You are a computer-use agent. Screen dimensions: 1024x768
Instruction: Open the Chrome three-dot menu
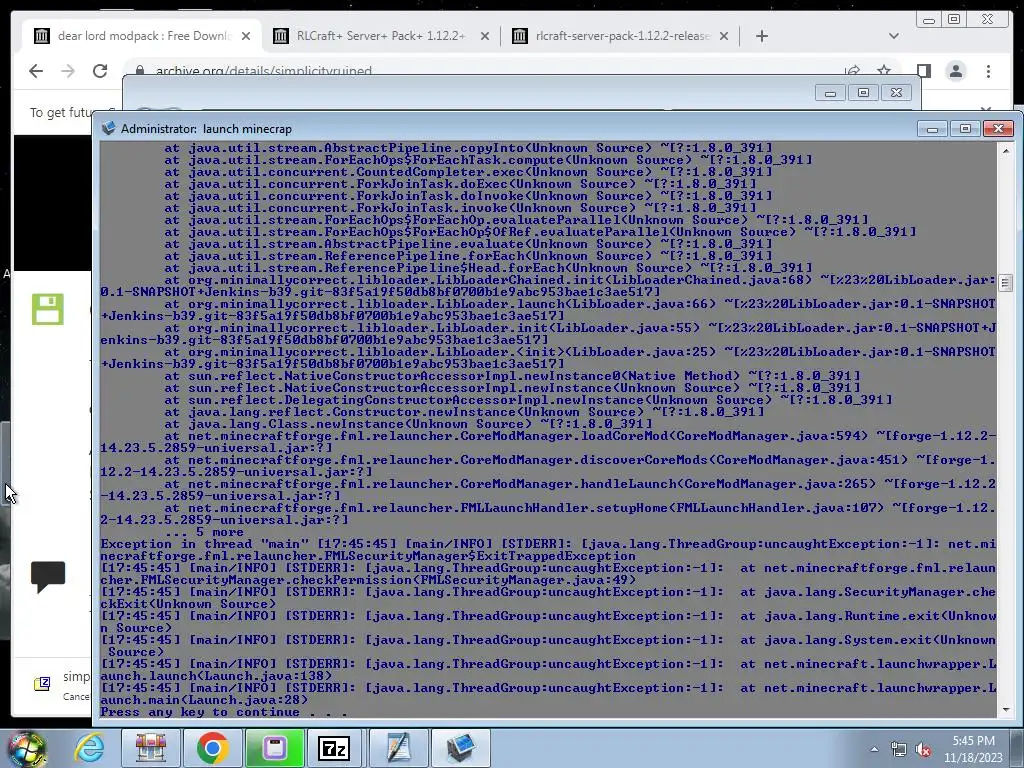tap(988, 71)
